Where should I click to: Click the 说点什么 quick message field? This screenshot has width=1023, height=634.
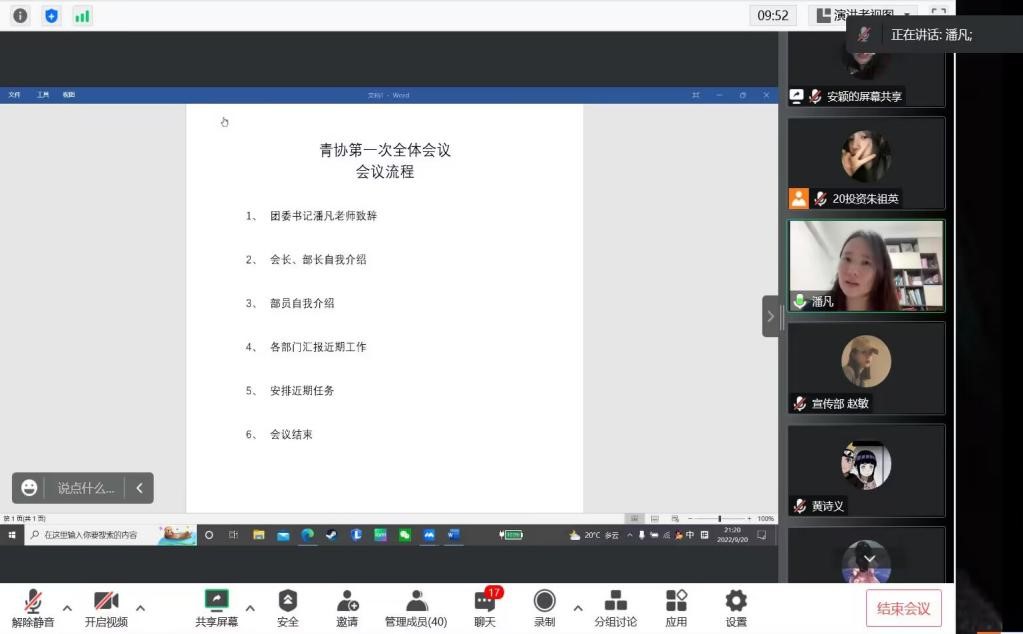coord(85,488)
